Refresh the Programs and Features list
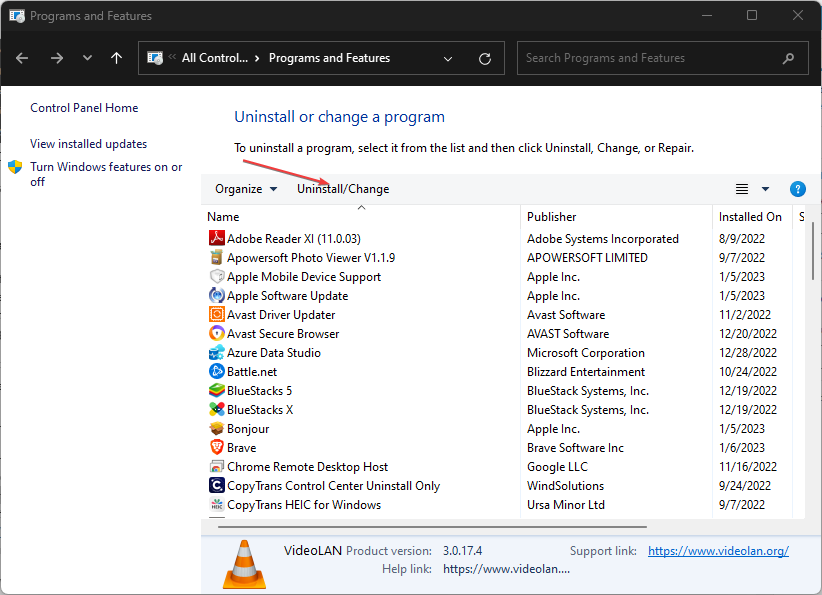Viewport: 822px width, 595px height. coord(485,58)
